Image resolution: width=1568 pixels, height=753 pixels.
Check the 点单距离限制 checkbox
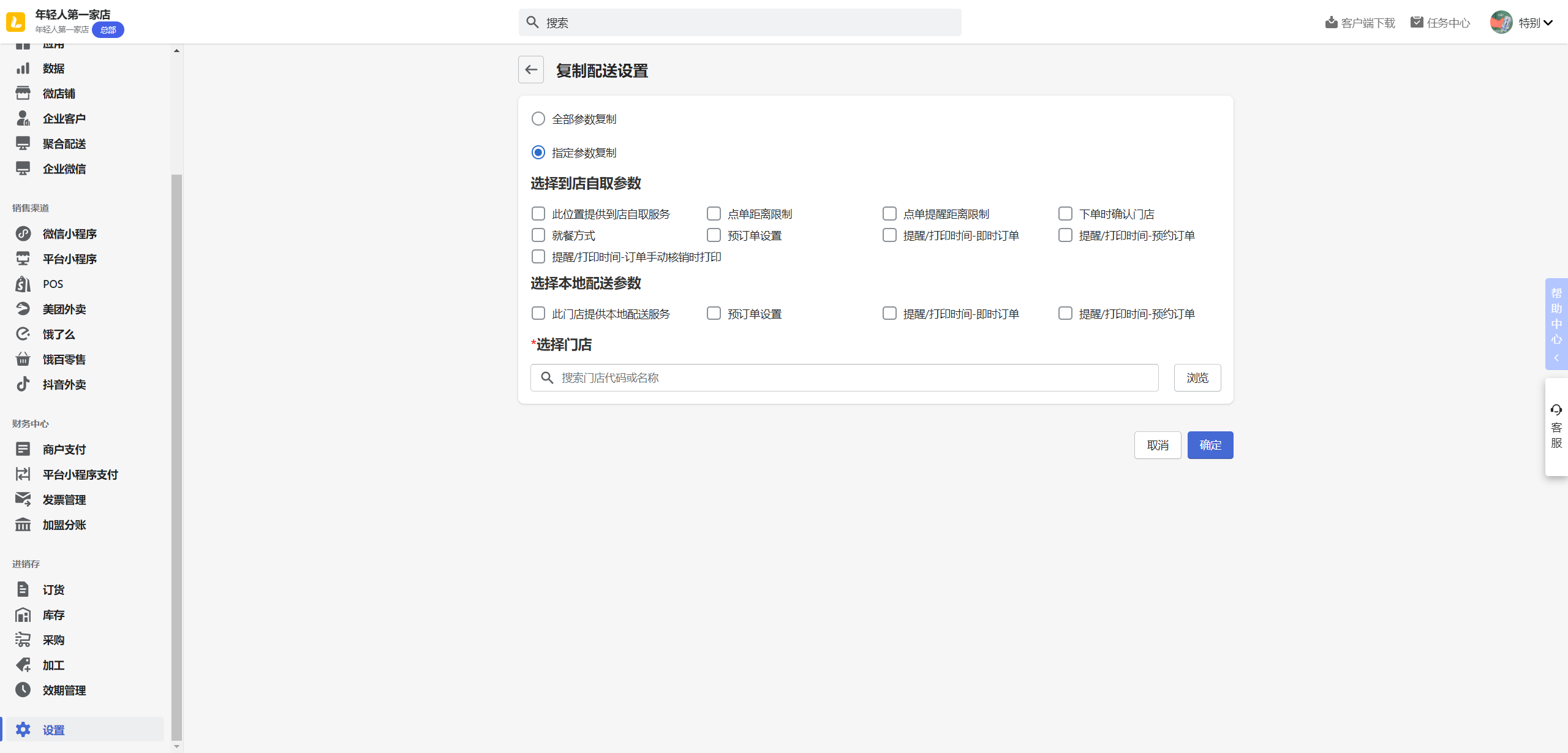coord(714,214)
